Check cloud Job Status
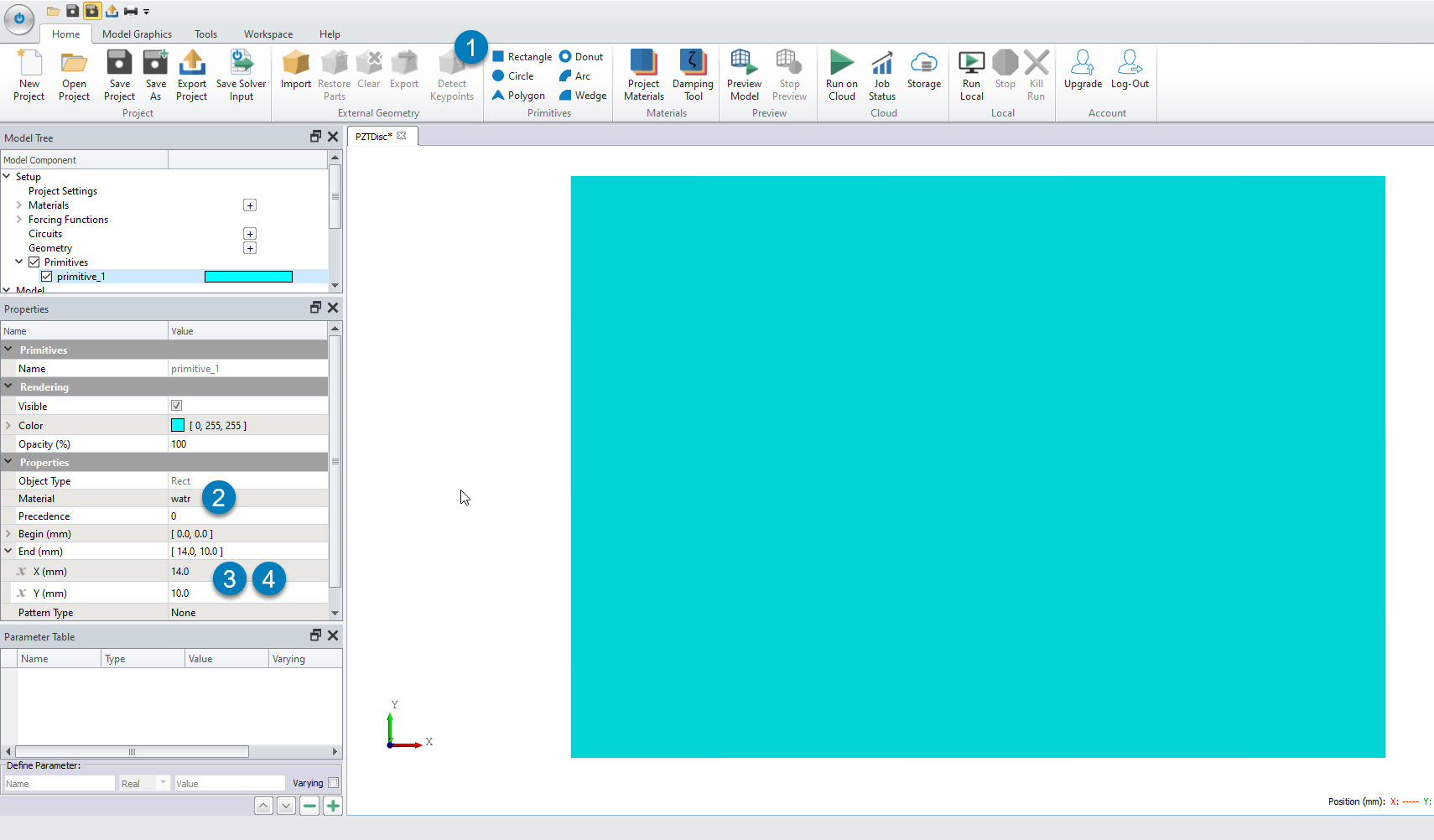 tap(882, 75)
